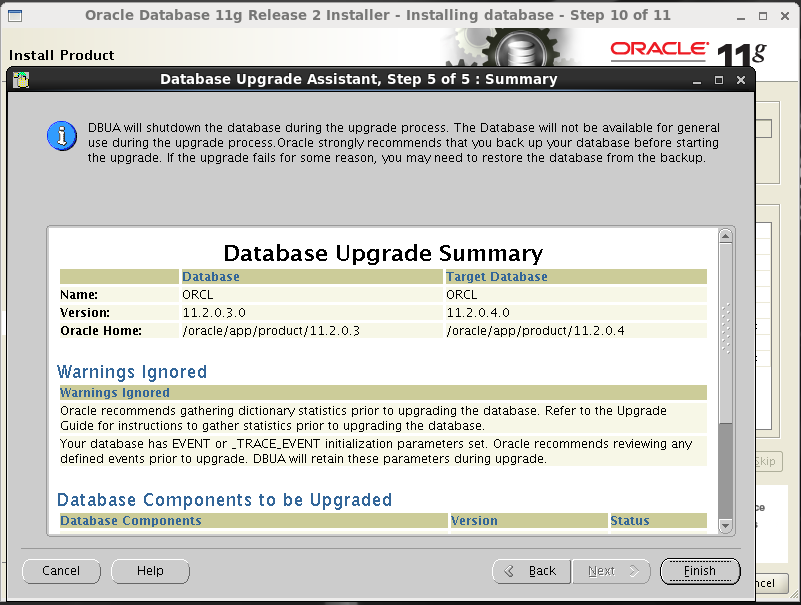Image resolution: width=801 pixels, height=605 pixels.
Task: Click source home /oracle/app/product/11.2.0.3
Action: (271, 331)
